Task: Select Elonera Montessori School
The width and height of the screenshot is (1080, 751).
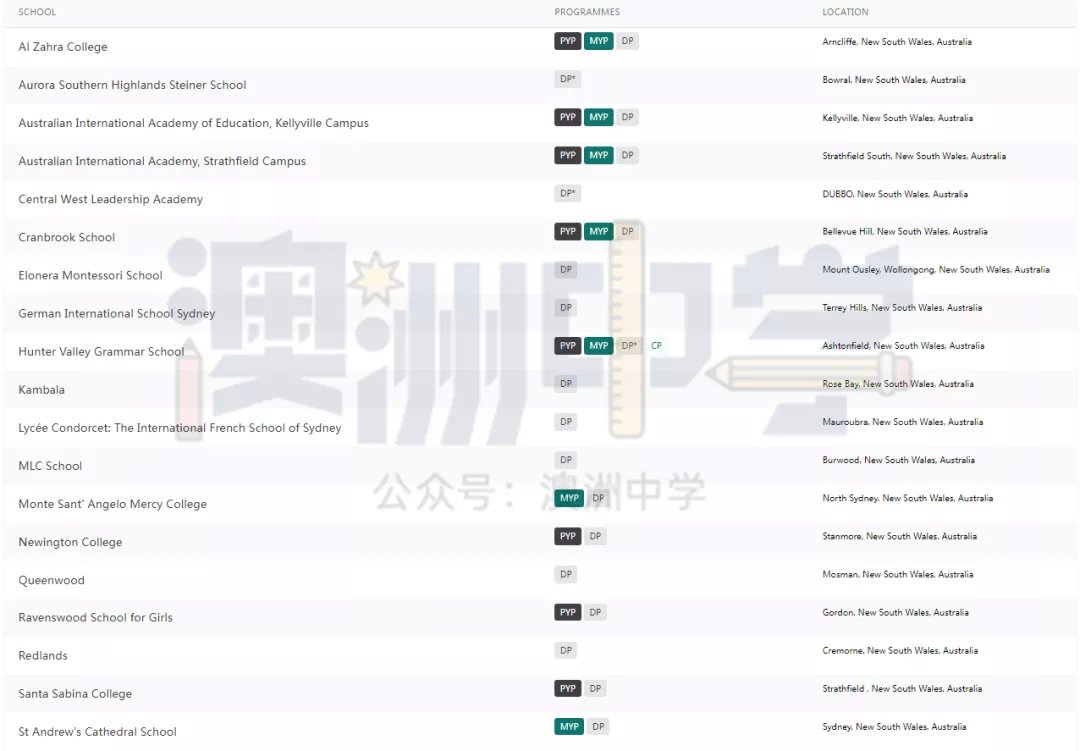Action: pos(90,275)
